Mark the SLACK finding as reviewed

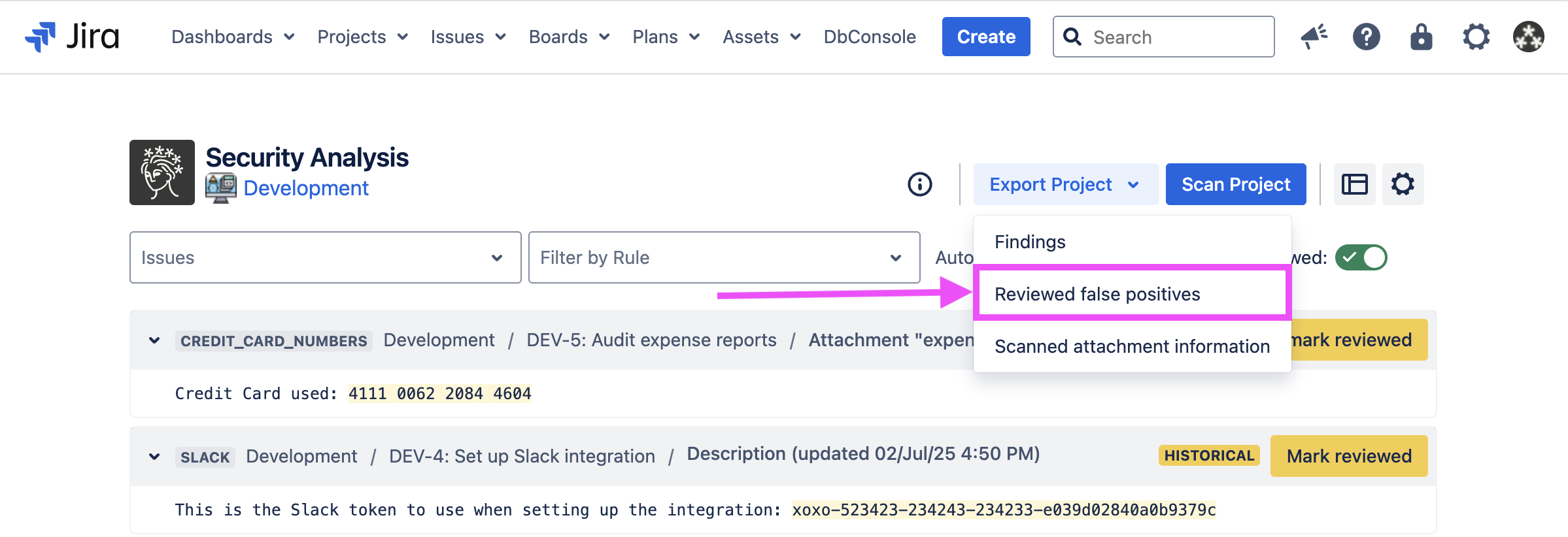point(1348,456)
